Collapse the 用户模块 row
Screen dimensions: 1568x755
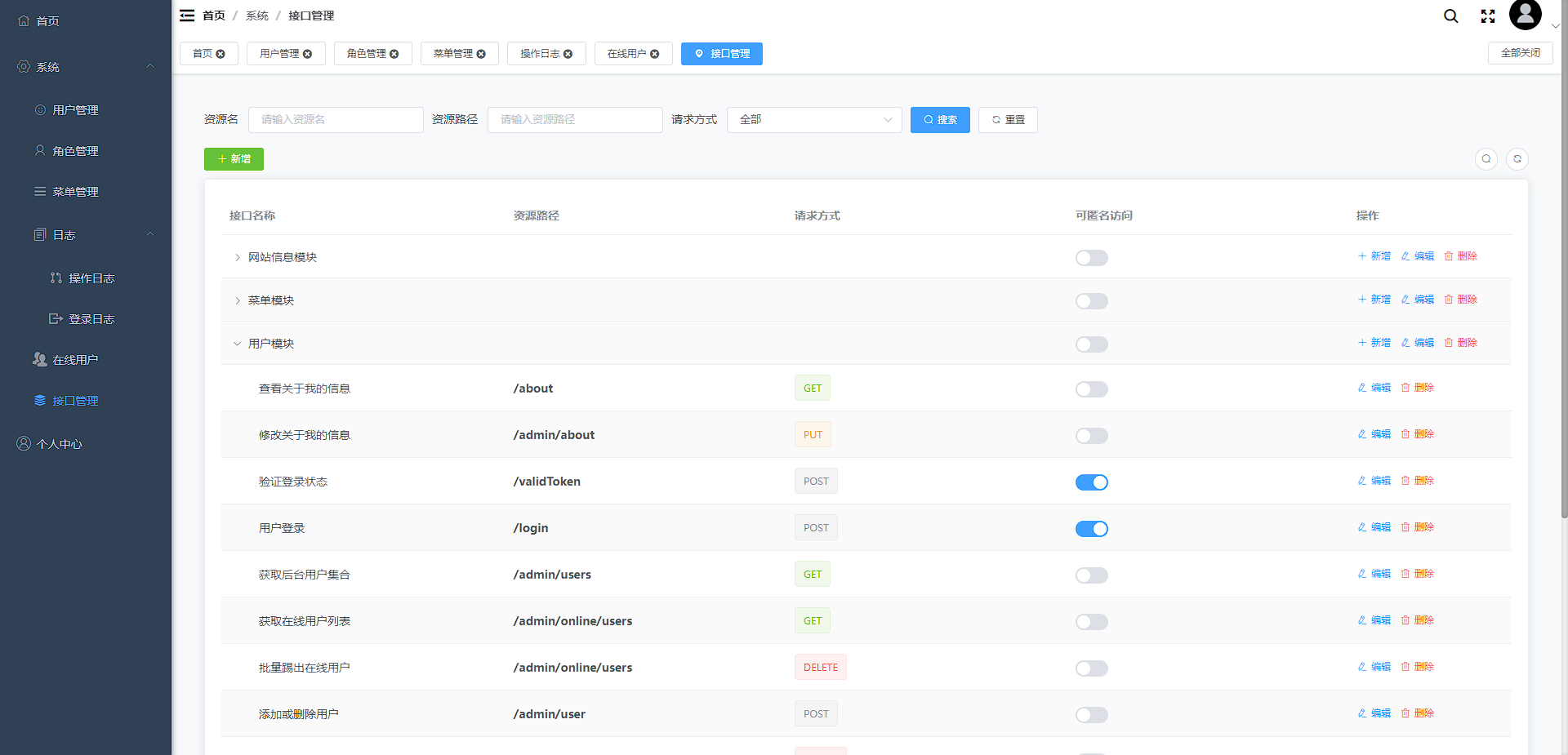[x=238, y=344]
